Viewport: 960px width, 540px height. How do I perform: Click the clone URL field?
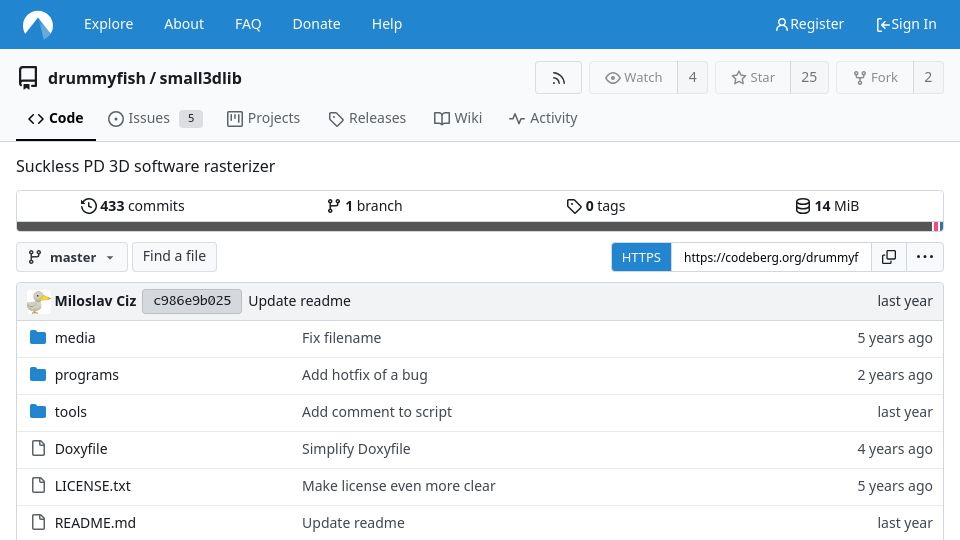click(x=771, y=257)
